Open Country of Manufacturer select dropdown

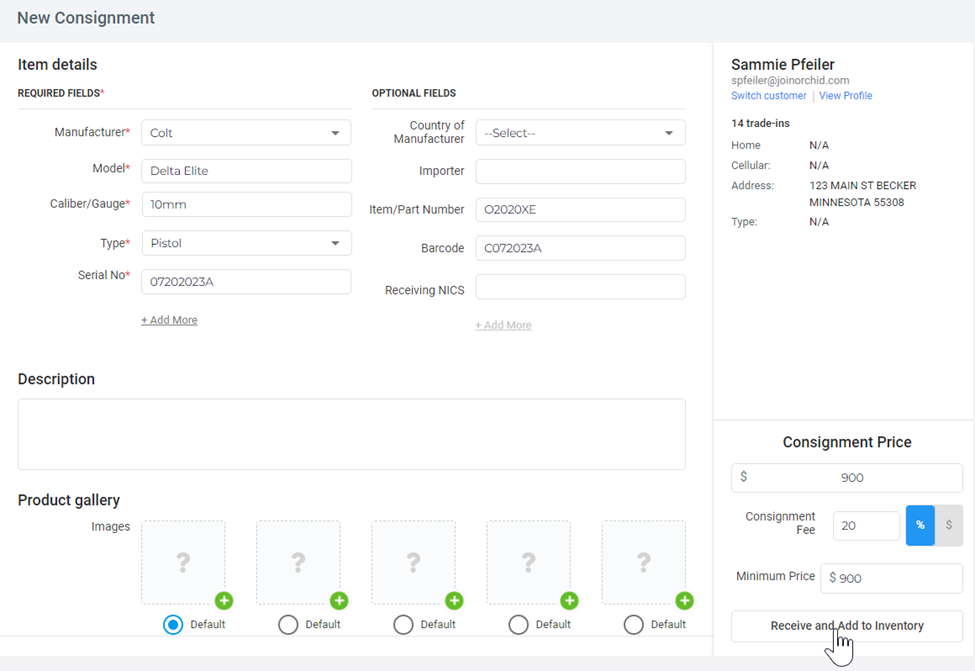580,133
